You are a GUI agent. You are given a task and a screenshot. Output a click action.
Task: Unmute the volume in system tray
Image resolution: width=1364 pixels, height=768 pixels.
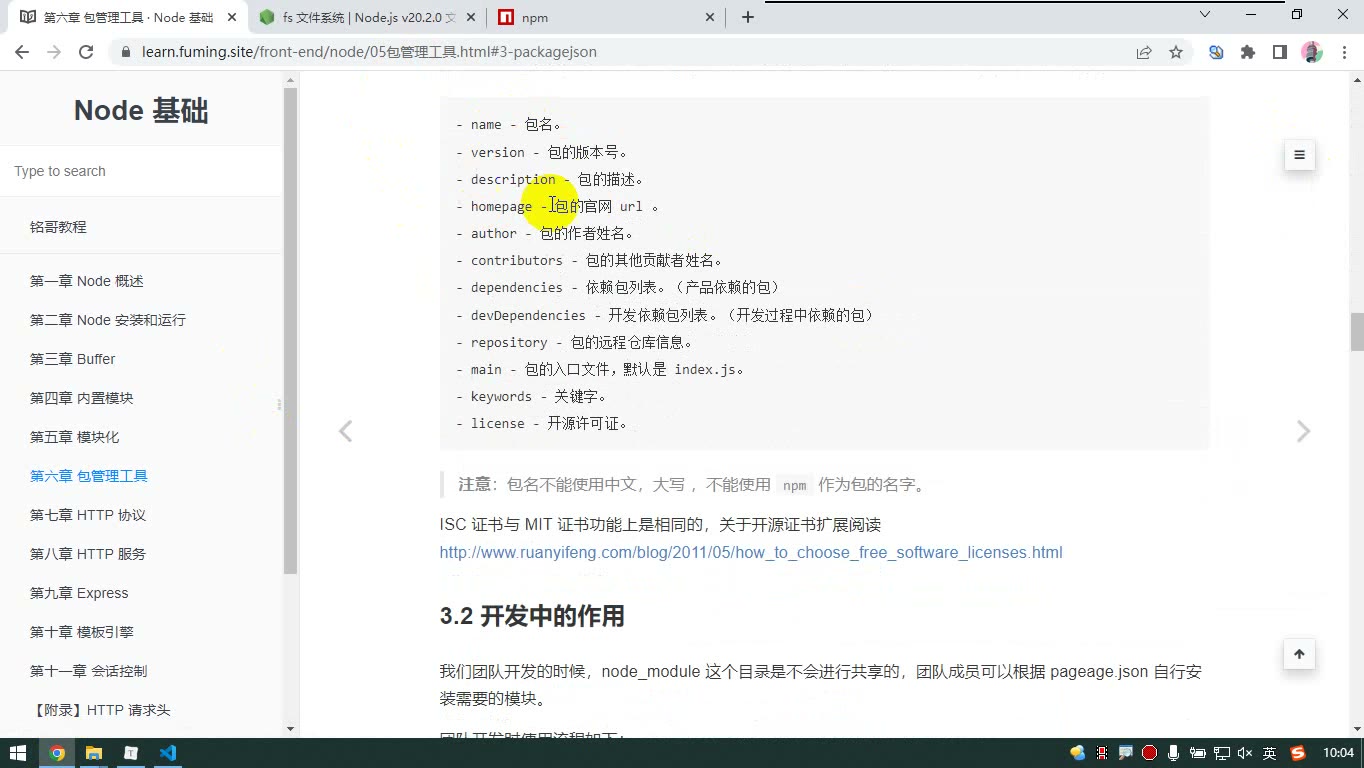pyautogui.click(x=1245, y=753)
